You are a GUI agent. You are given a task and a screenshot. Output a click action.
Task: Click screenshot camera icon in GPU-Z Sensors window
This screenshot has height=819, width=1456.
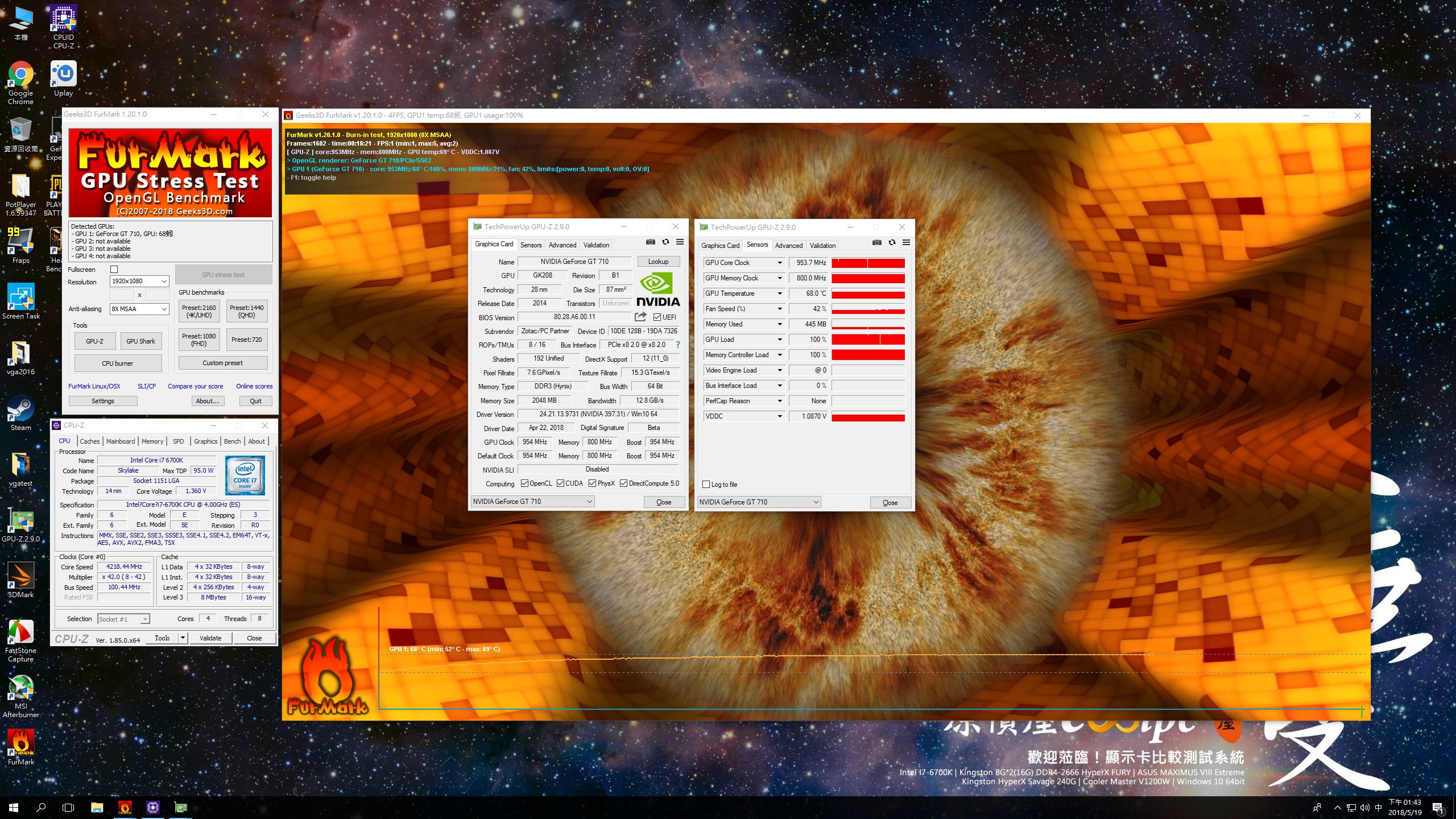click(877, 242)
